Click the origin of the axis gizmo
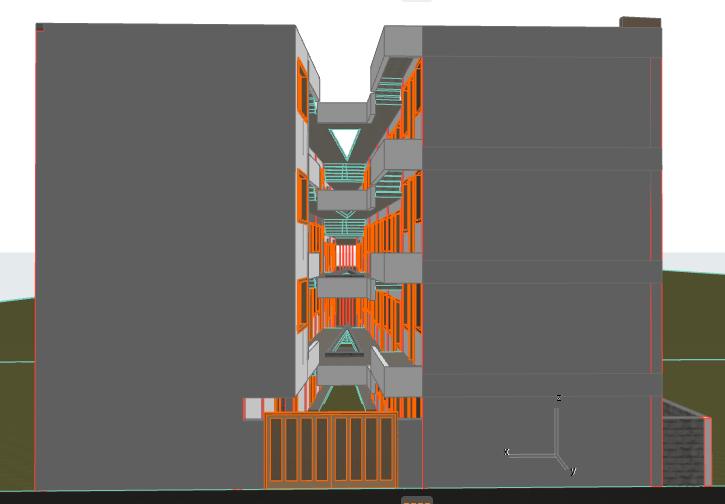Image resolution: width=725 pixels, height=504 pixels. [x=556, y=455]
